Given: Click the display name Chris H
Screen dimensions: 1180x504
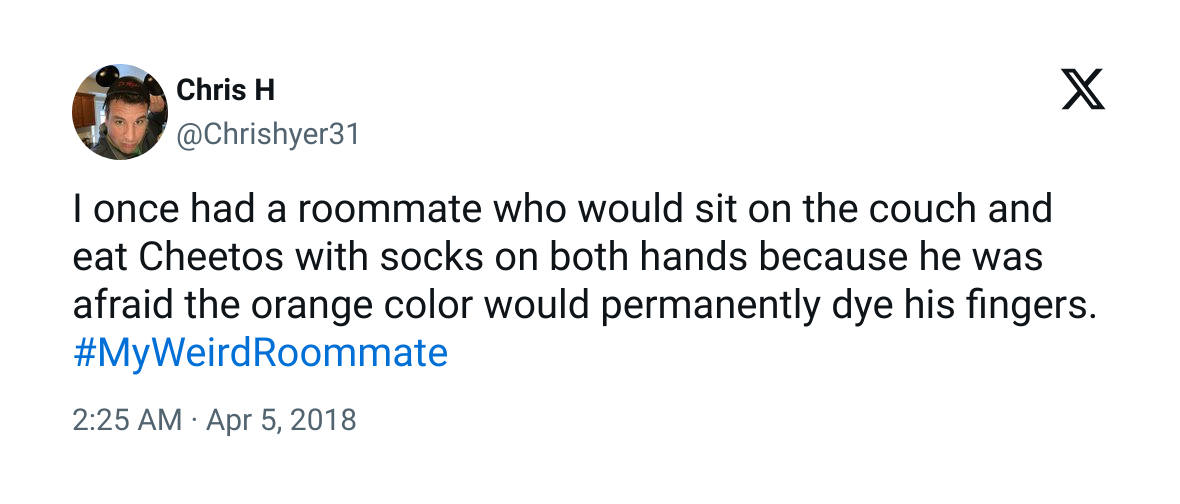Looking at the screenshot, I should [225, 91].
